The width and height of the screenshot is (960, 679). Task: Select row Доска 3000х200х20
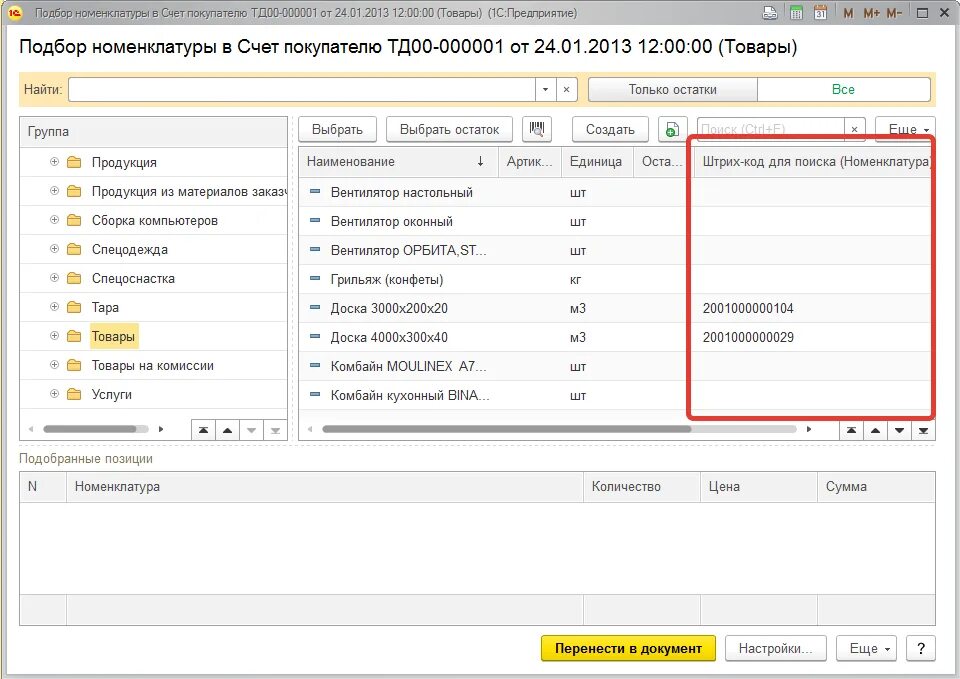pyautogui.click(x=615, y=308)
